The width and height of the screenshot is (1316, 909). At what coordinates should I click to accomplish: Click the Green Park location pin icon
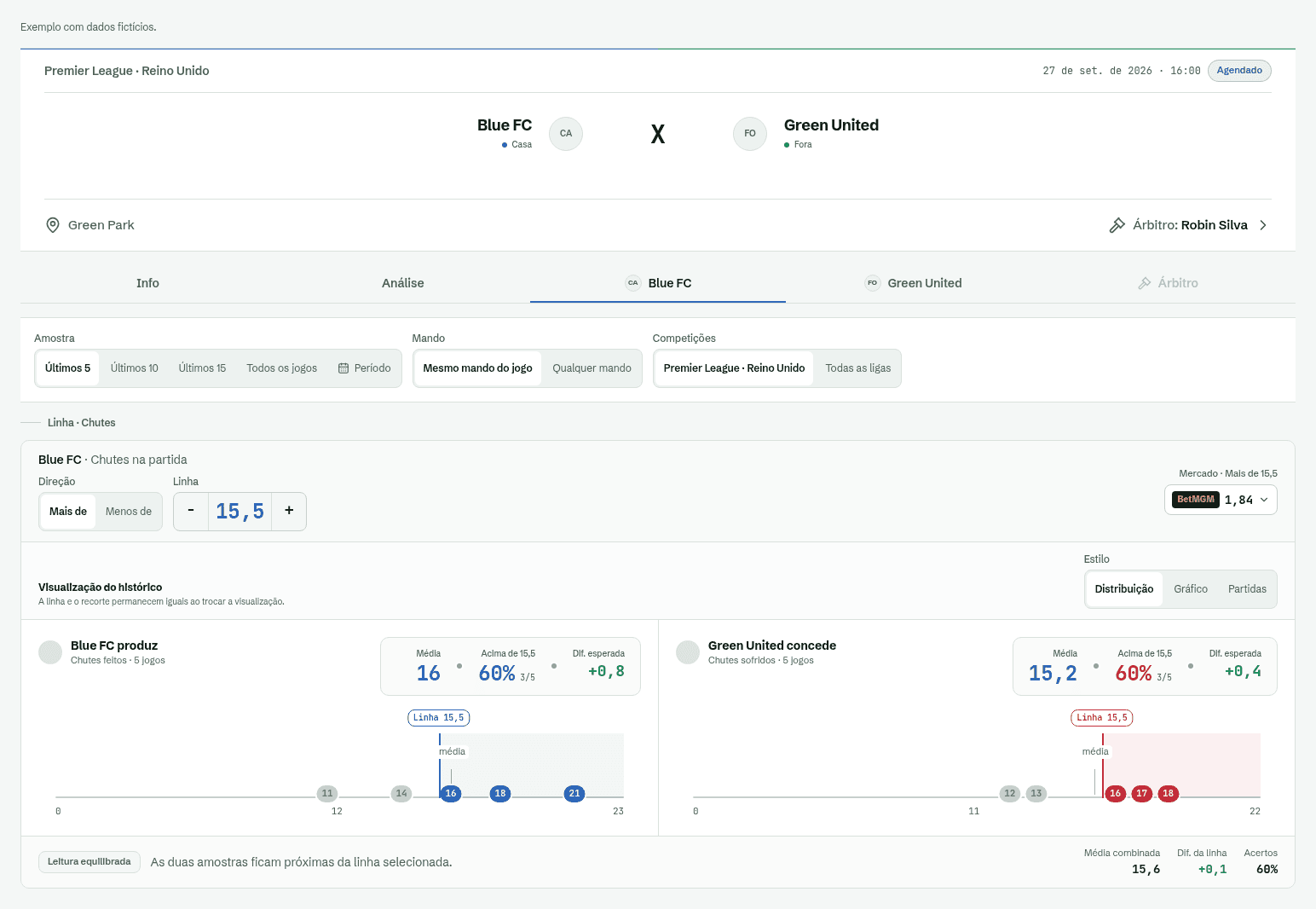pyautogui.click(x=53, y=225)
